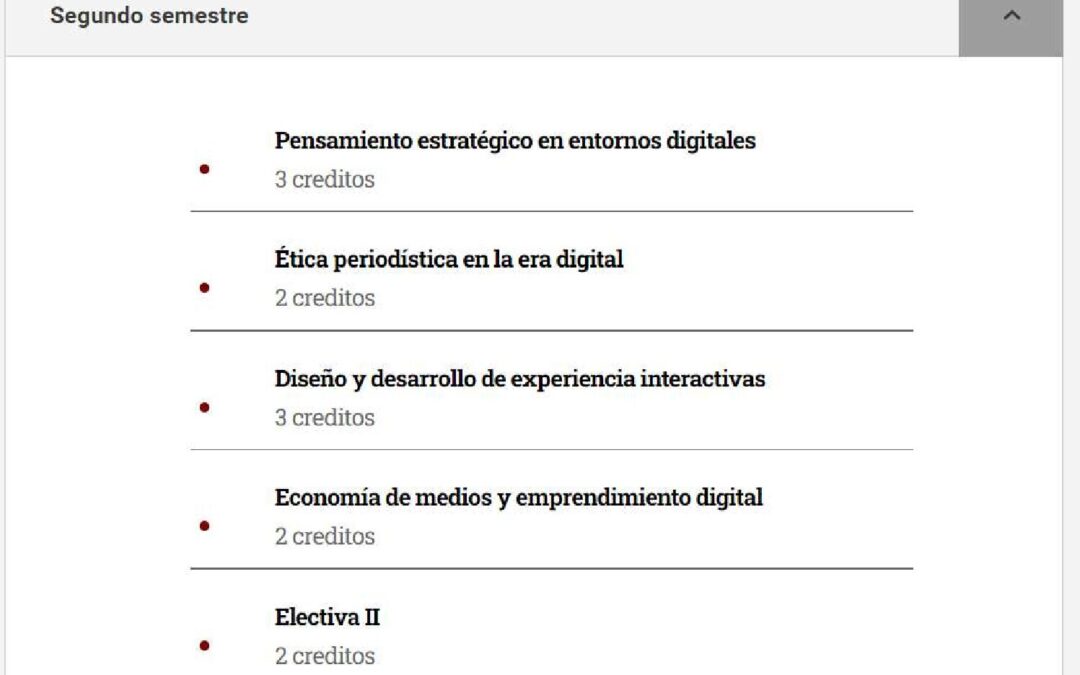Click the bullet beside Diseño y desarrollo course
This screenshot has height=675, width=1080.
coord(205,407)
